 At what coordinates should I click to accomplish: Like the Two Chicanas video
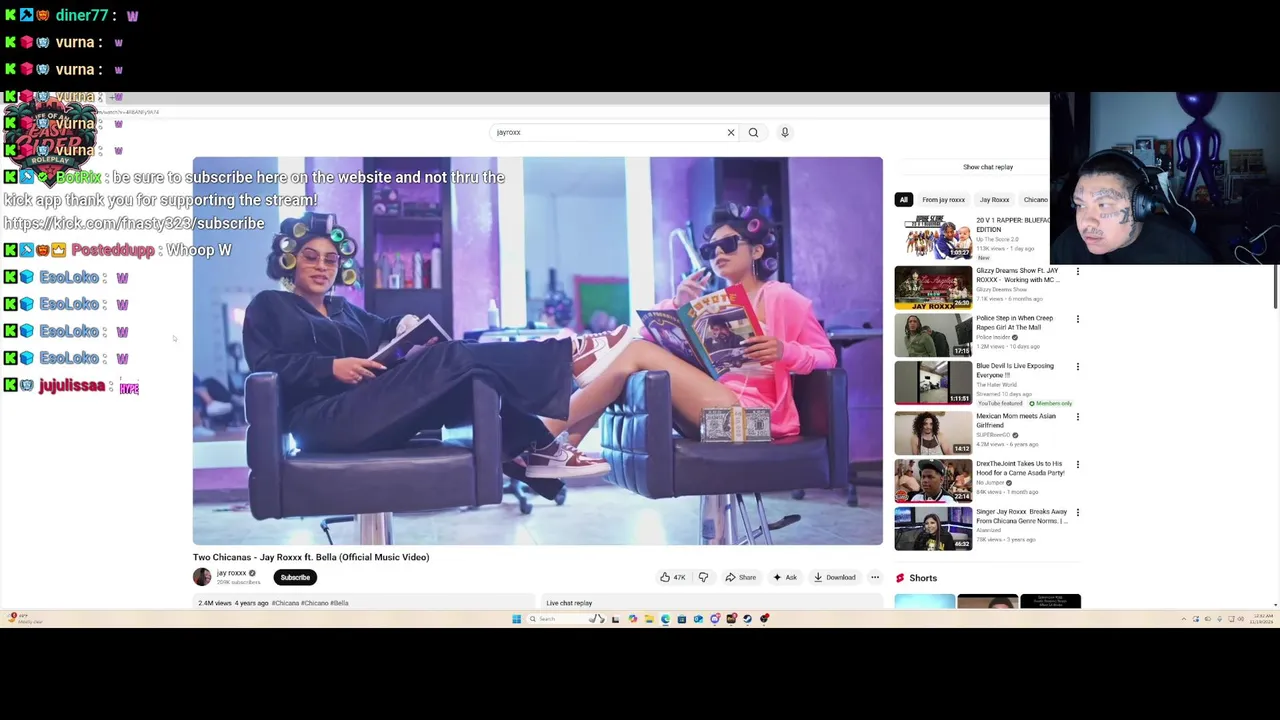[x=672, y=577]
